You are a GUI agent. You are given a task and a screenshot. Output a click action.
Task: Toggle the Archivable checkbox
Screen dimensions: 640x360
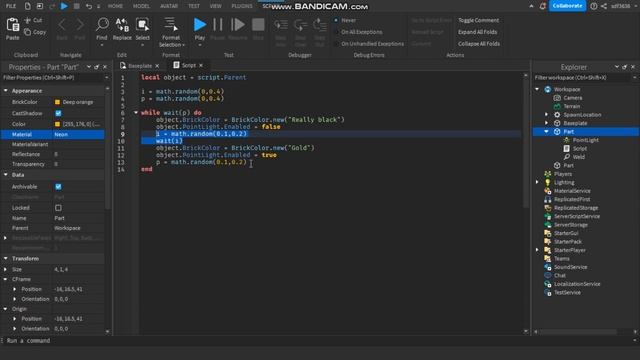coord(58,187)
